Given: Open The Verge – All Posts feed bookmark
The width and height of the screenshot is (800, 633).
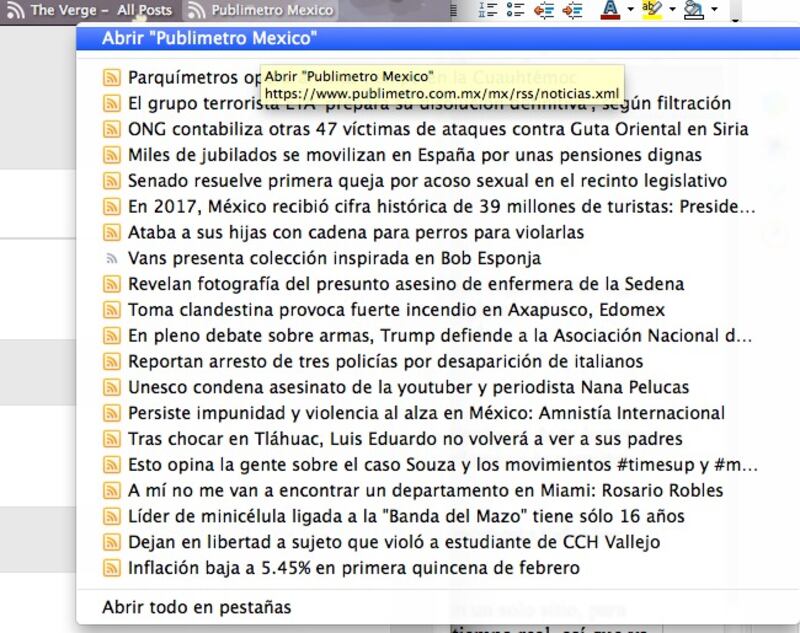Looking at the screenshot, I should 89,10.
